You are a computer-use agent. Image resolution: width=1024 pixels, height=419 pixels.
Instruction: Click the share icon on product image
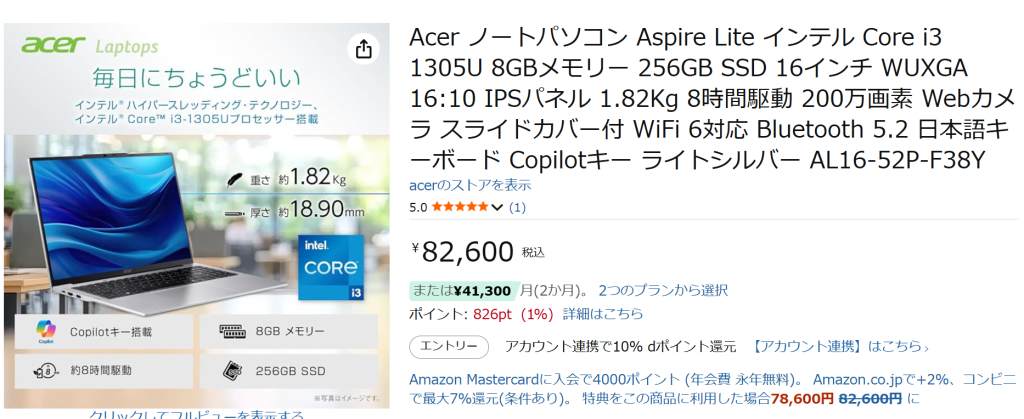tap(363, 49)
